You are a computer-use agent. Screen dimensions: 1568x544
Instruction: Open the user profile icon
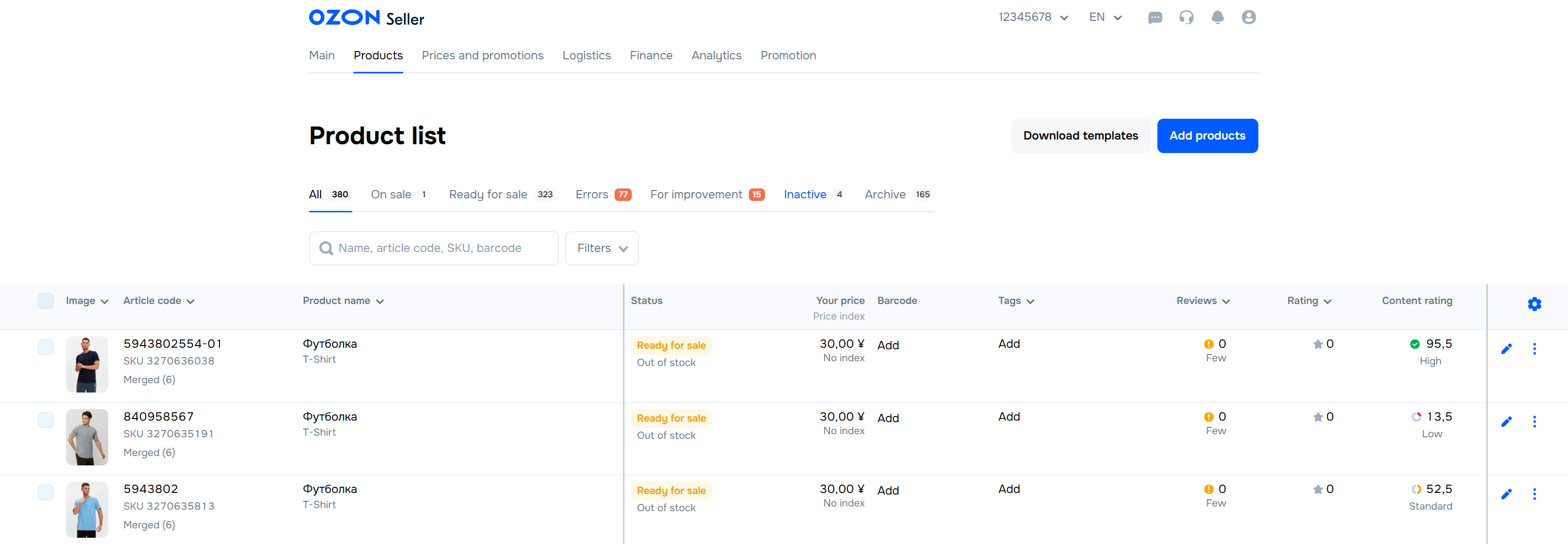(1248, 18)
